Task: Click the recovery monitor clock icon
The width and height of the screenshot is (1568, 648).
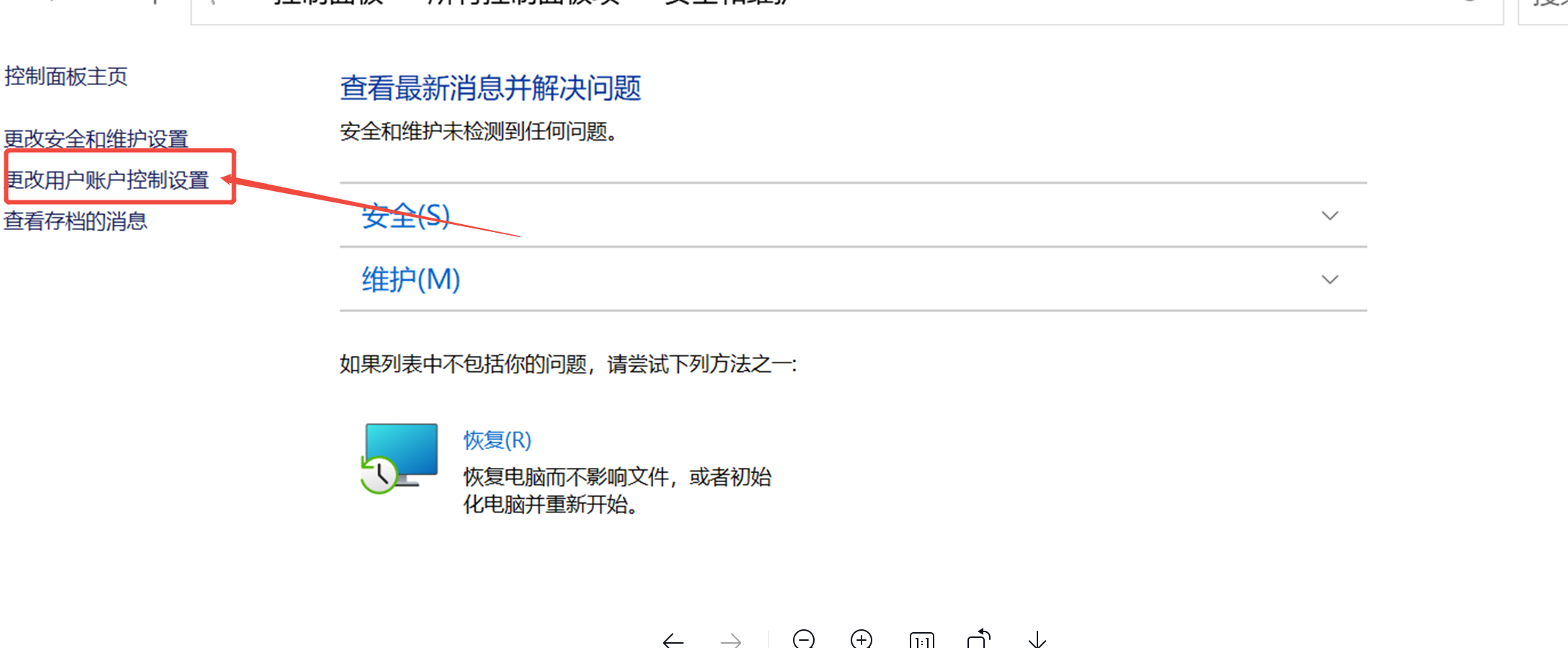Action: tap(400, 458)
